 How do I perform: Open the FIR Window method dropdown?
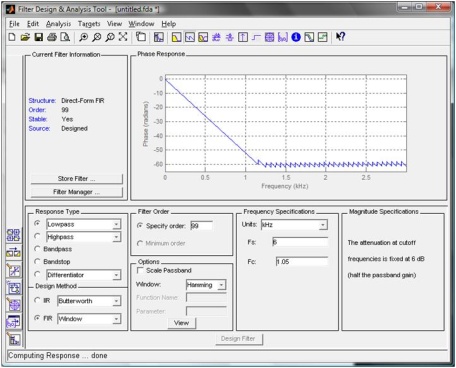(116, 319)
